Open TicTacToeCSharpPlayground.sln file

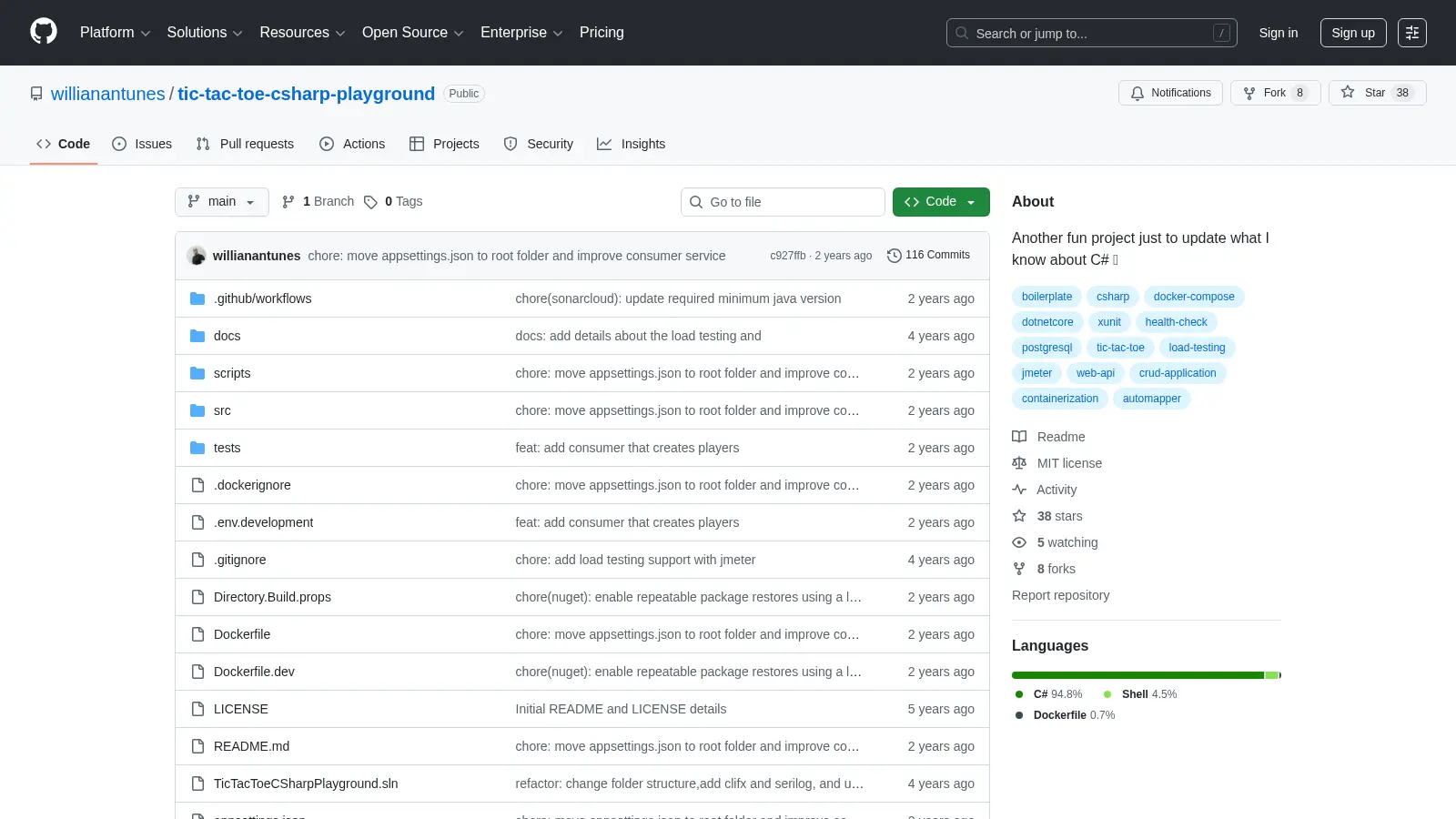306,784
